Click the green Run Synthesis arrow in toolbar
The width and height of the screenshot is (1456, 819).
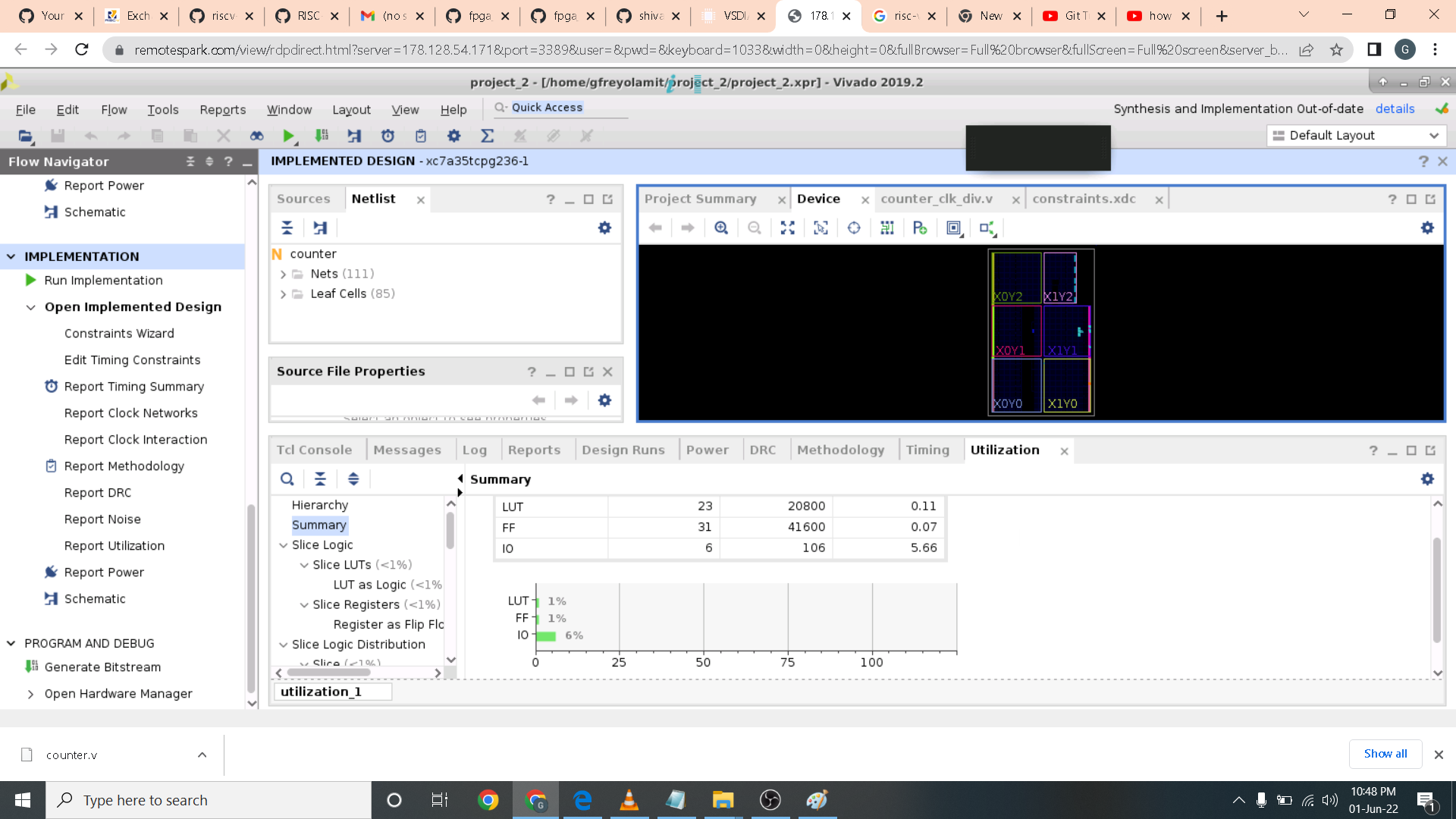click(x=288, y=136)
